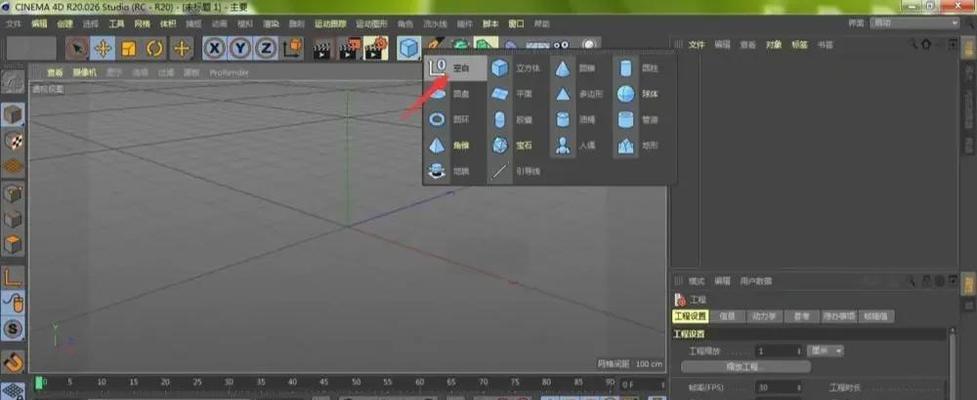The image size is (977, 400).
Task: Click the recent tools plus icon
Action: [x=181, y=49]
